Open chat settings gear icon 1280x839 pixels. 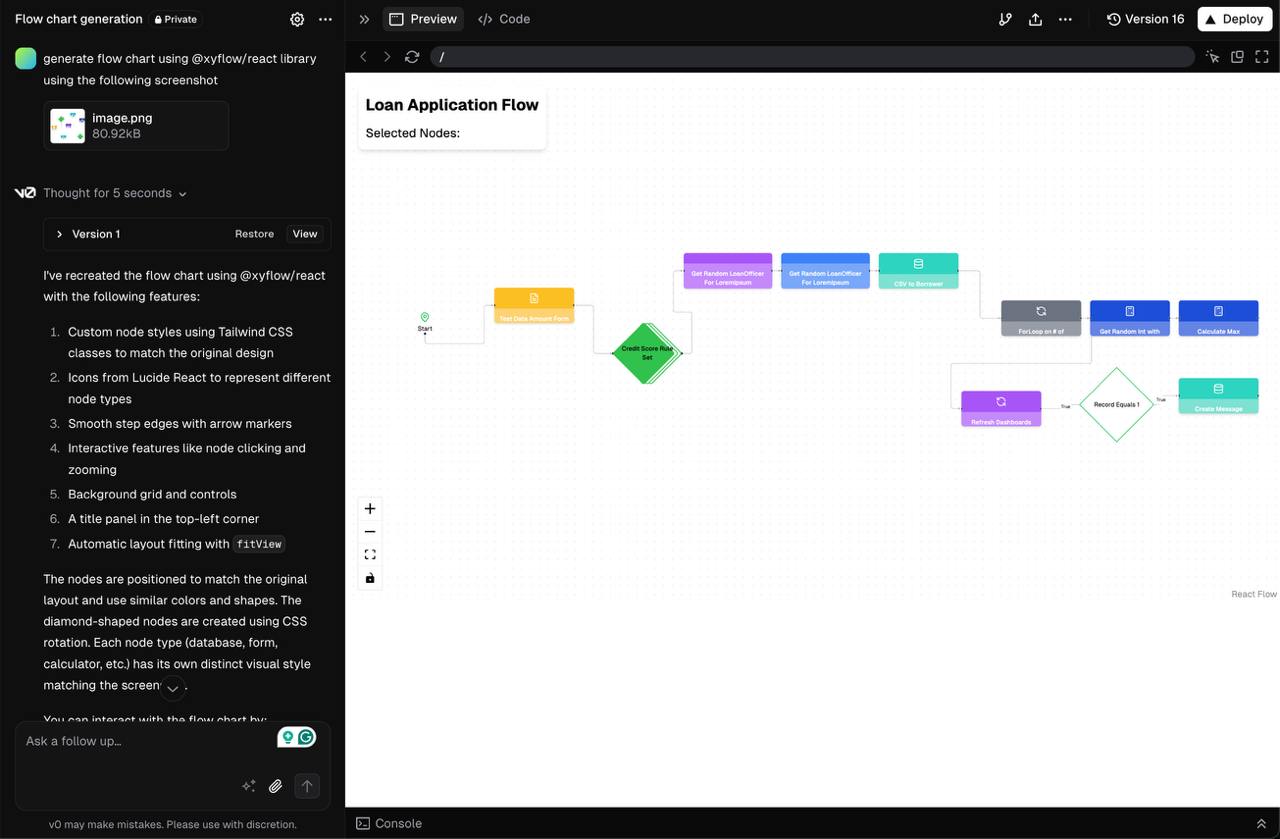pyautogui.click(x=297, y=19)
